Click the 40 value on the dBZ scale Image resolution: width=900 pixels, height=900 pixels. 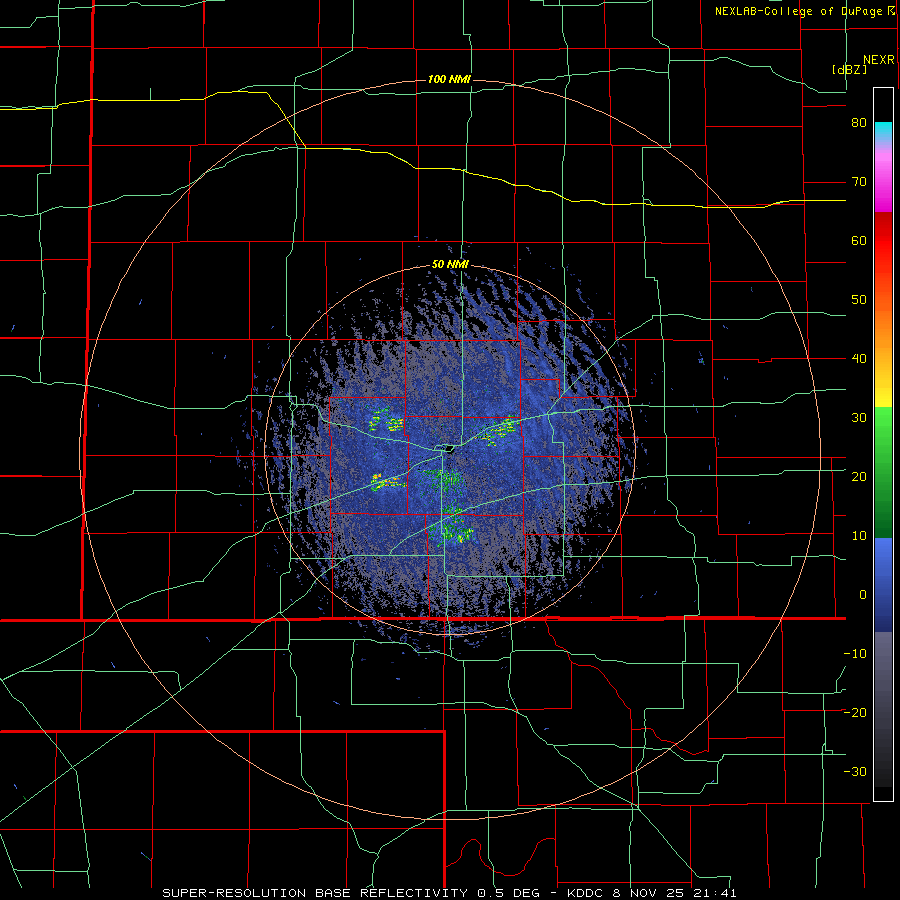point(859,359)
